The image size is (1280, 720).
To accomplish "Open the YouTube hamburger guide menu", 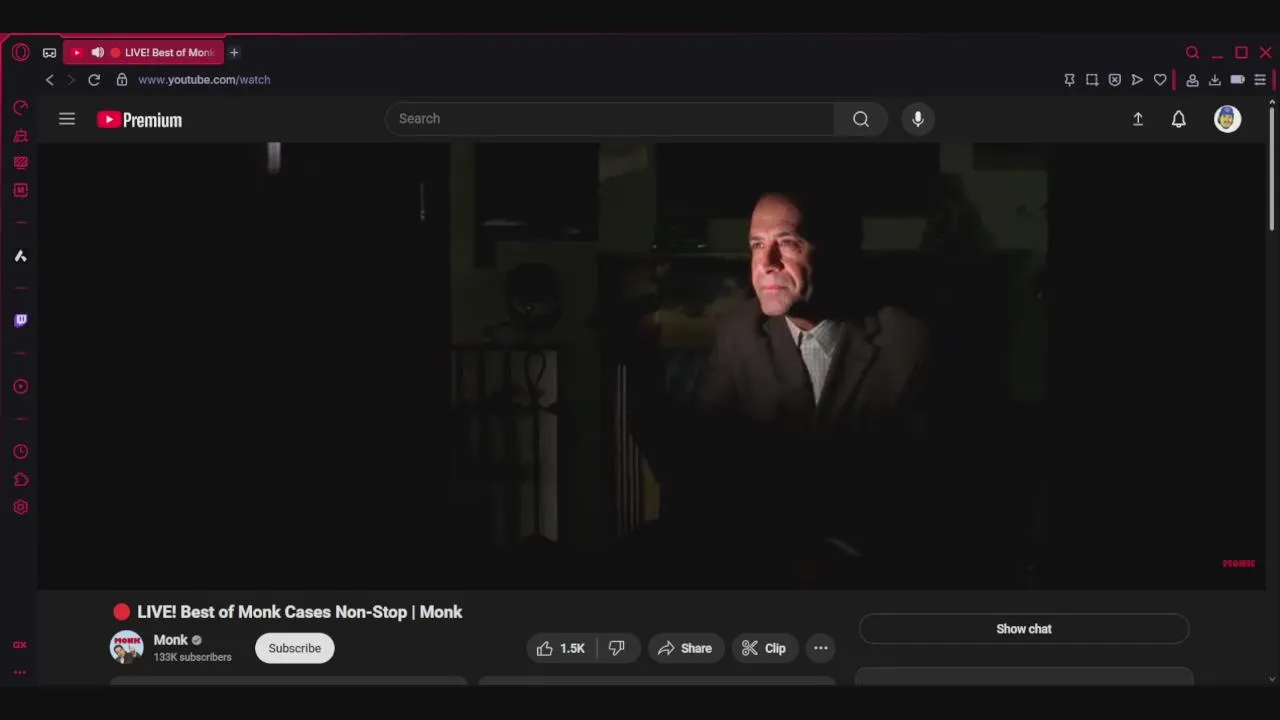I will tap(67, 119).
